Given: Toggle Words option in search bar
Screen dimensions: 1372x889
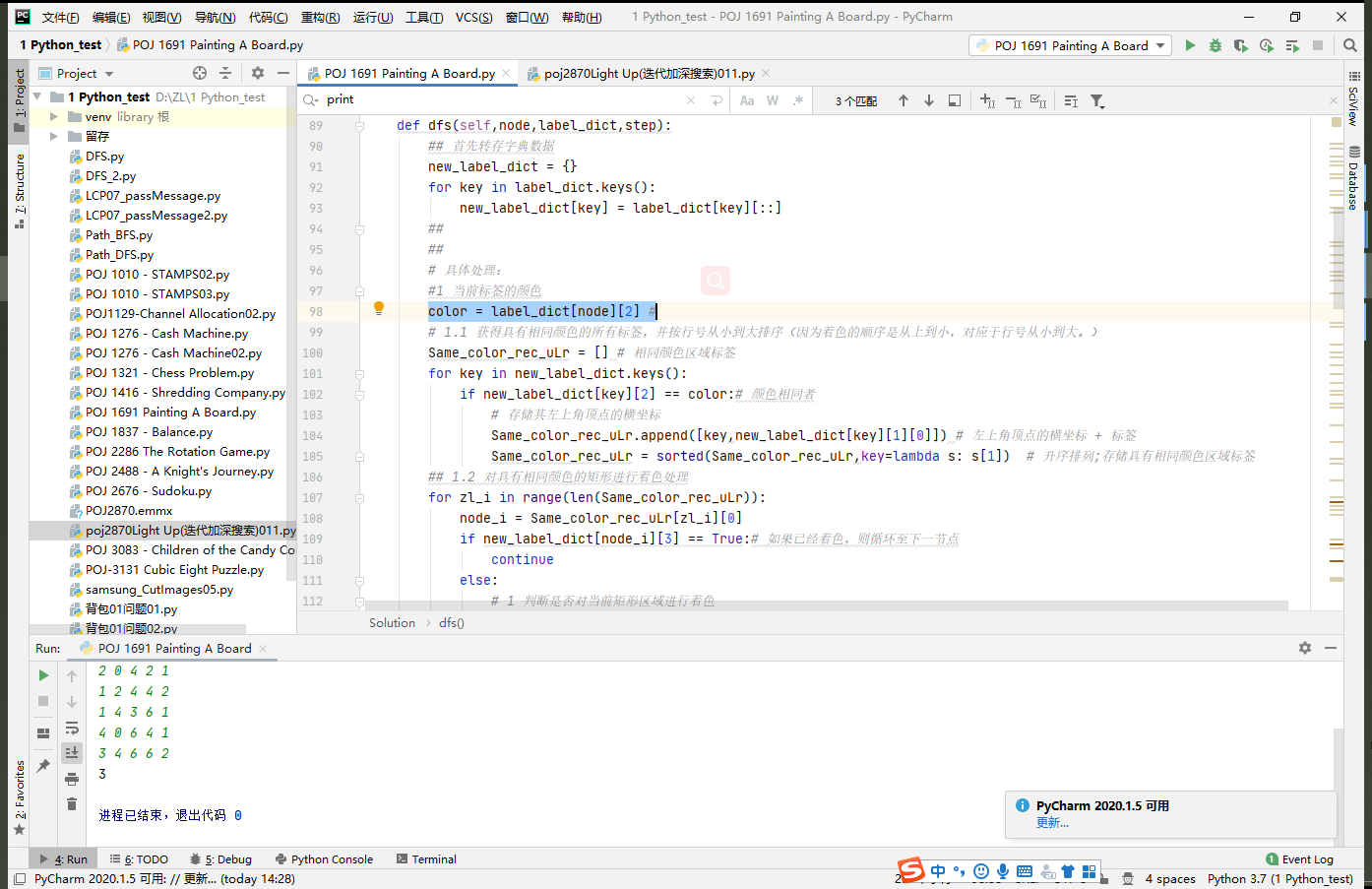Looking at the screenshot, I should [x=773, y=100].
